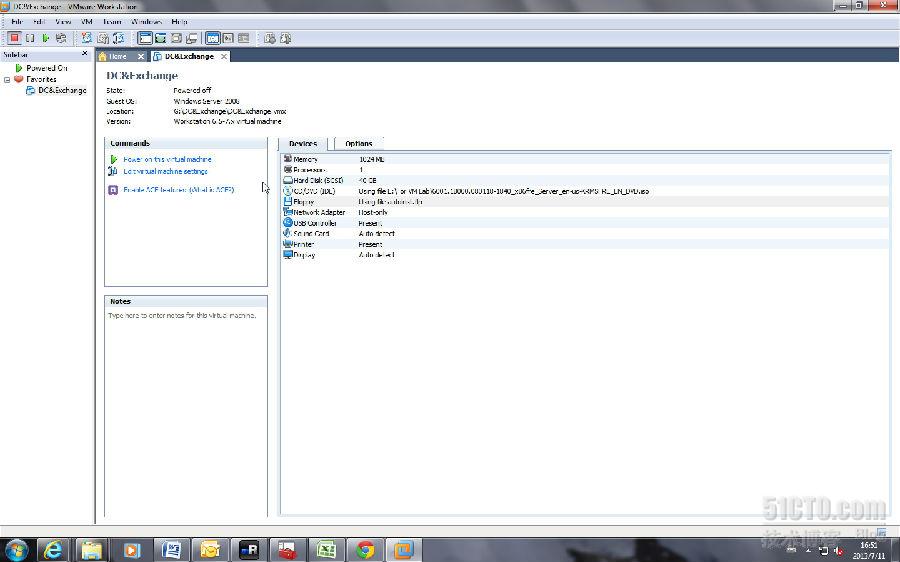The width and height of the screenshot is (900, 562).
Task: Open the VM menu
Action: pos(87,22)
